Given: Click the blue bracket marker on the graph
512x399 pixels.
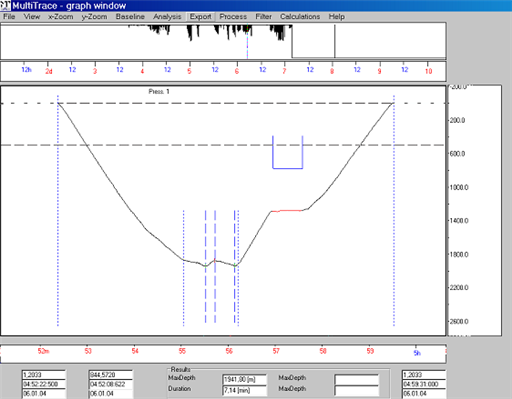Looking at the screenshot, I should pos(288,152).
